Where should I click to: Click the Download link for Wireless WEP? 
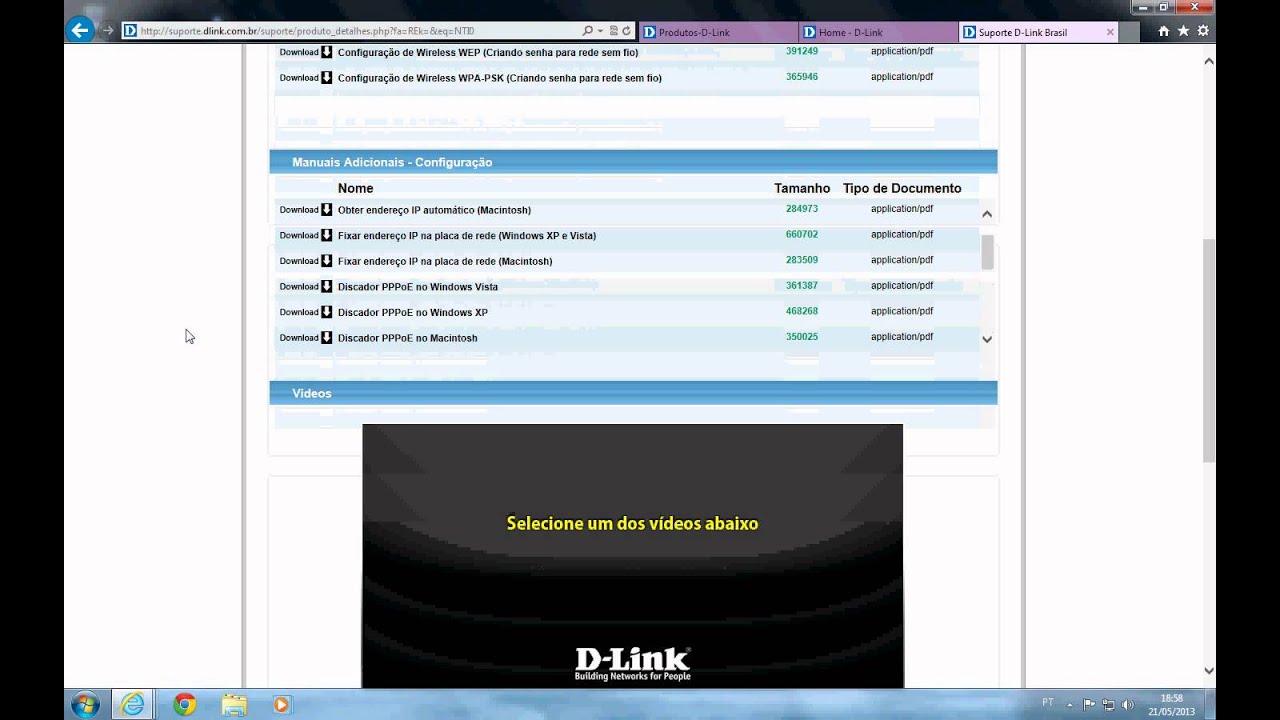(x=298, y=51)
